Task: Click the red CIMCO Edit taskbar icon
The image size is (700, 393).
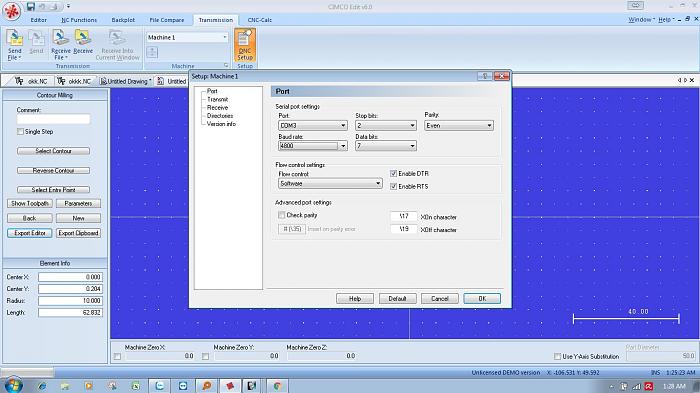Action: coord(230,386)
